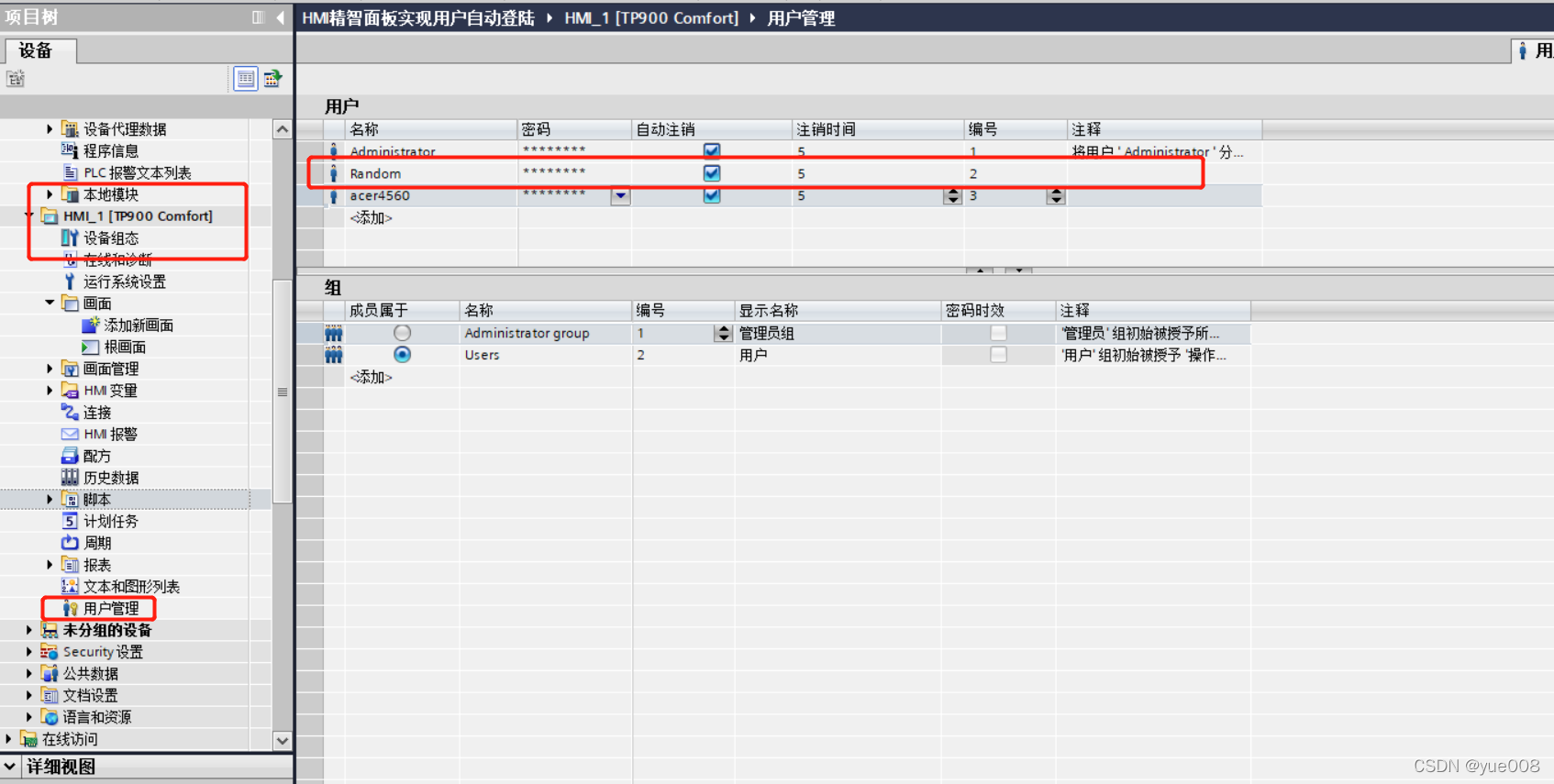Screen dimensions: 1554x784
Task: Expand the 未分组的设备 node
Action: (29, 630)
